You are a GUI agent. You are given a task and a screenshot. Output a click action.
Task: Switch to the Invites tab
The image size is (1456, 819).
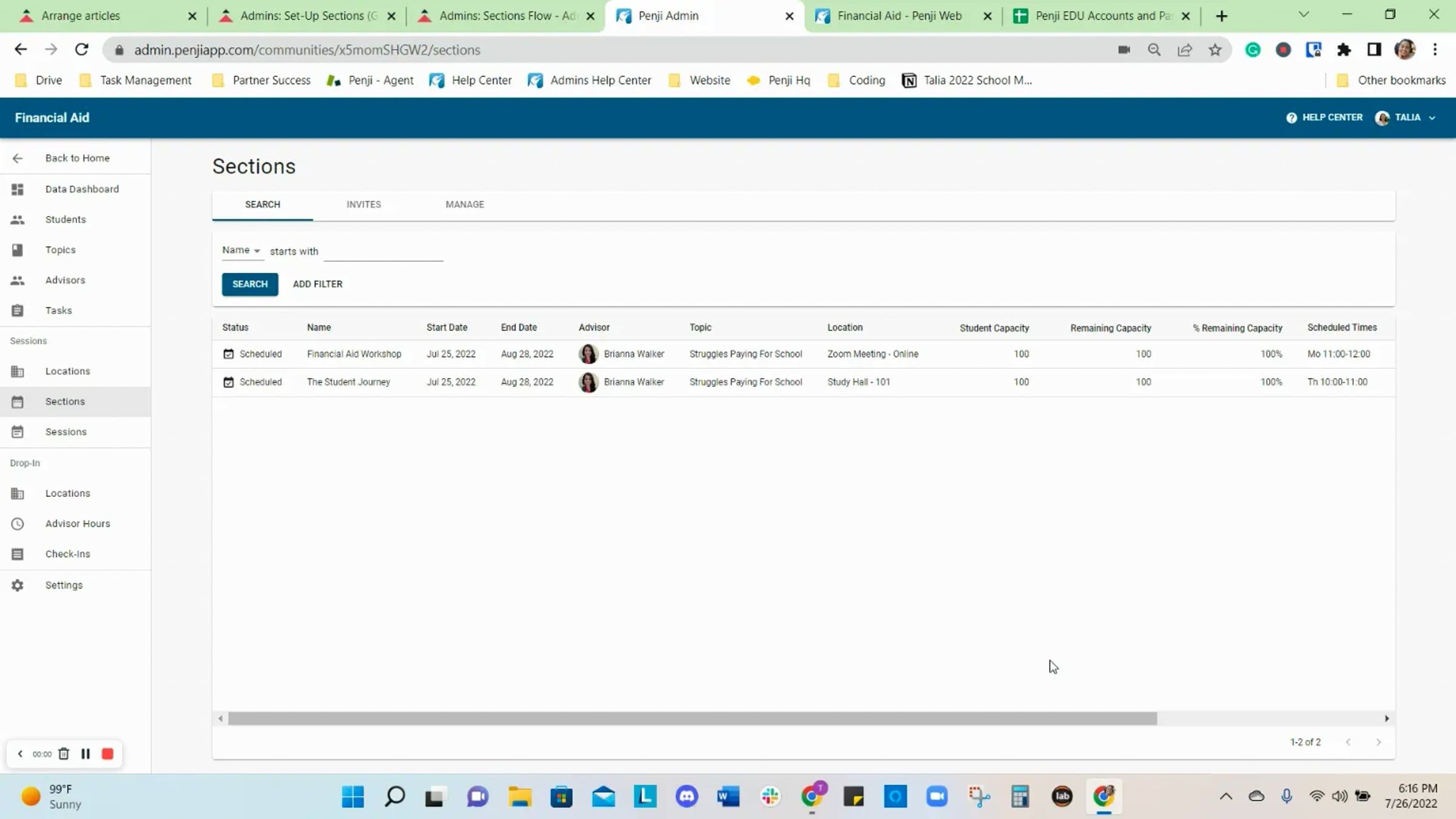pos(363,204)
